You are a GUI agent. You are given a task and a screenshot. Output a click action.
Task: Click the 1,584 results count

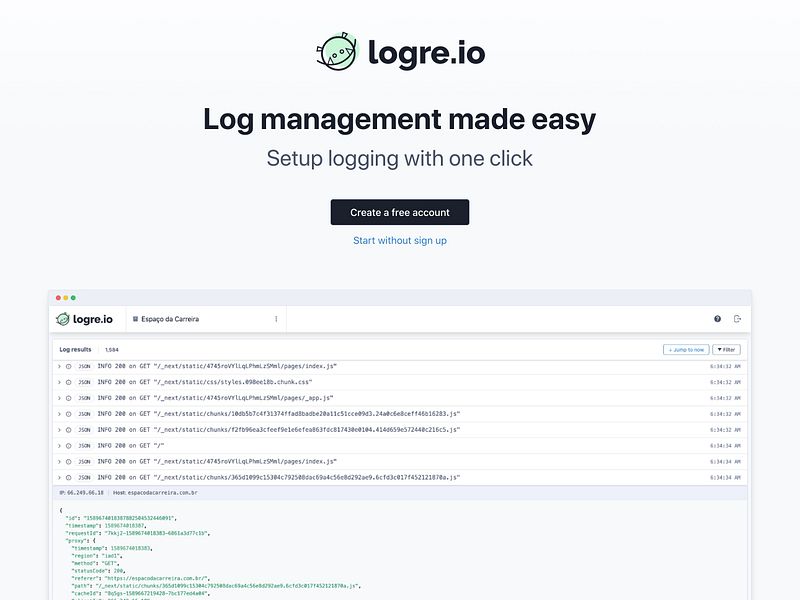coord(112,350)
